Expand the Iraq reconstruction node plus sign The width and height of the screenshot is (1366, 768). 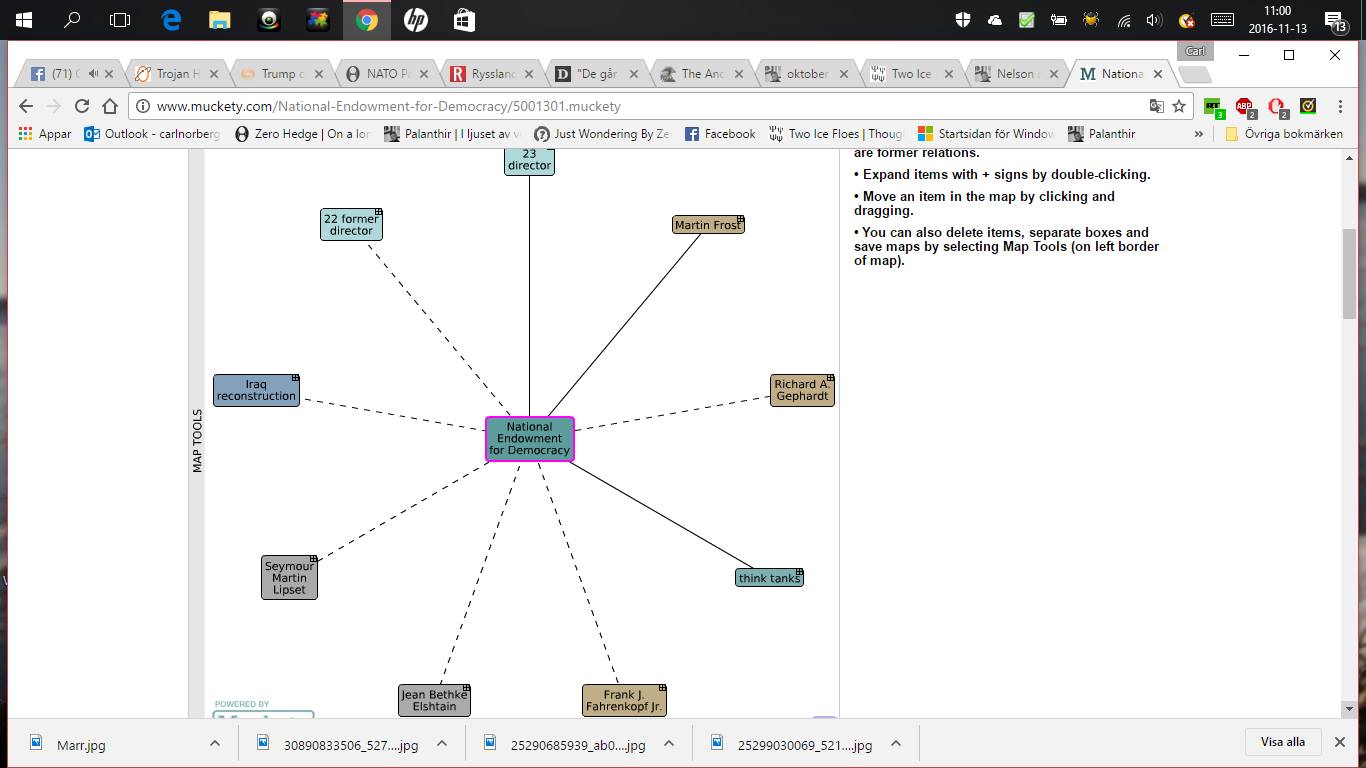pyautogui.click(x=295, y=378)
